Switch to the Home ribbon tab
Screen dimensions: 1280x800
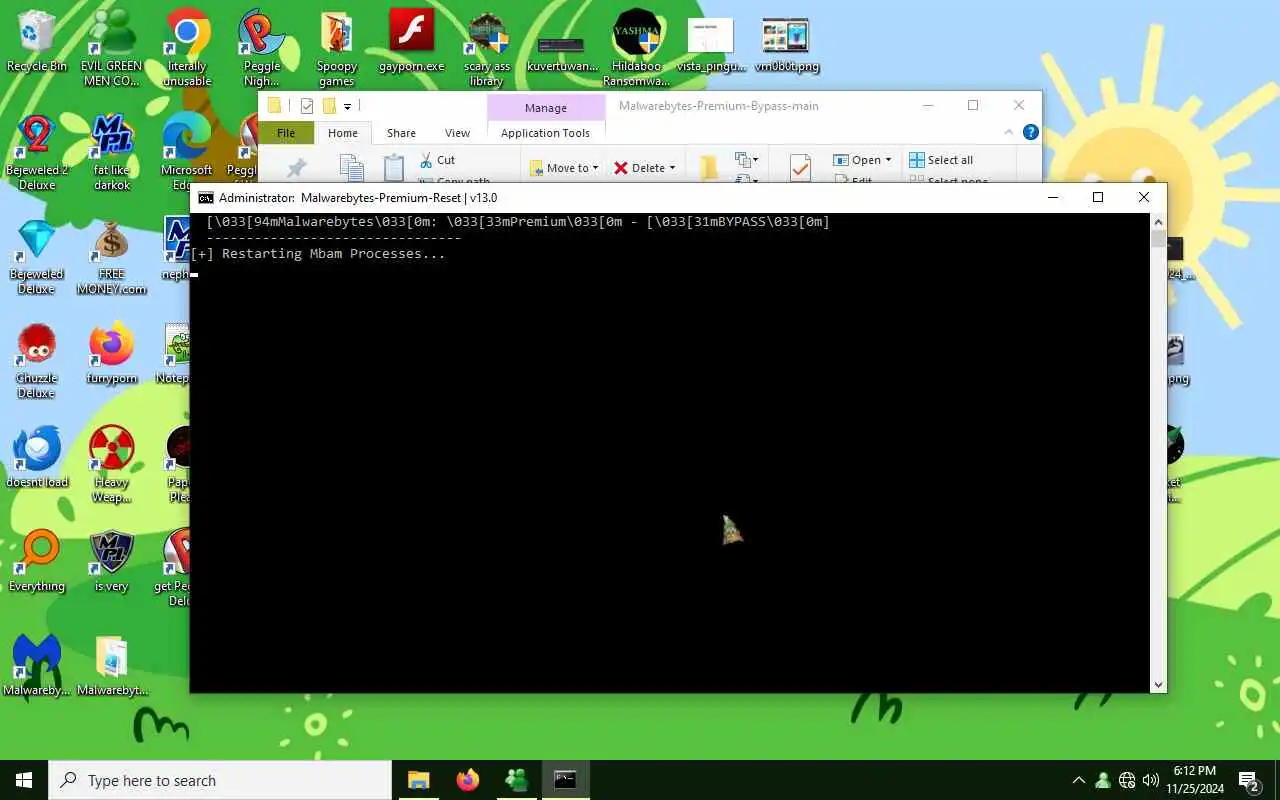point(343,133)
